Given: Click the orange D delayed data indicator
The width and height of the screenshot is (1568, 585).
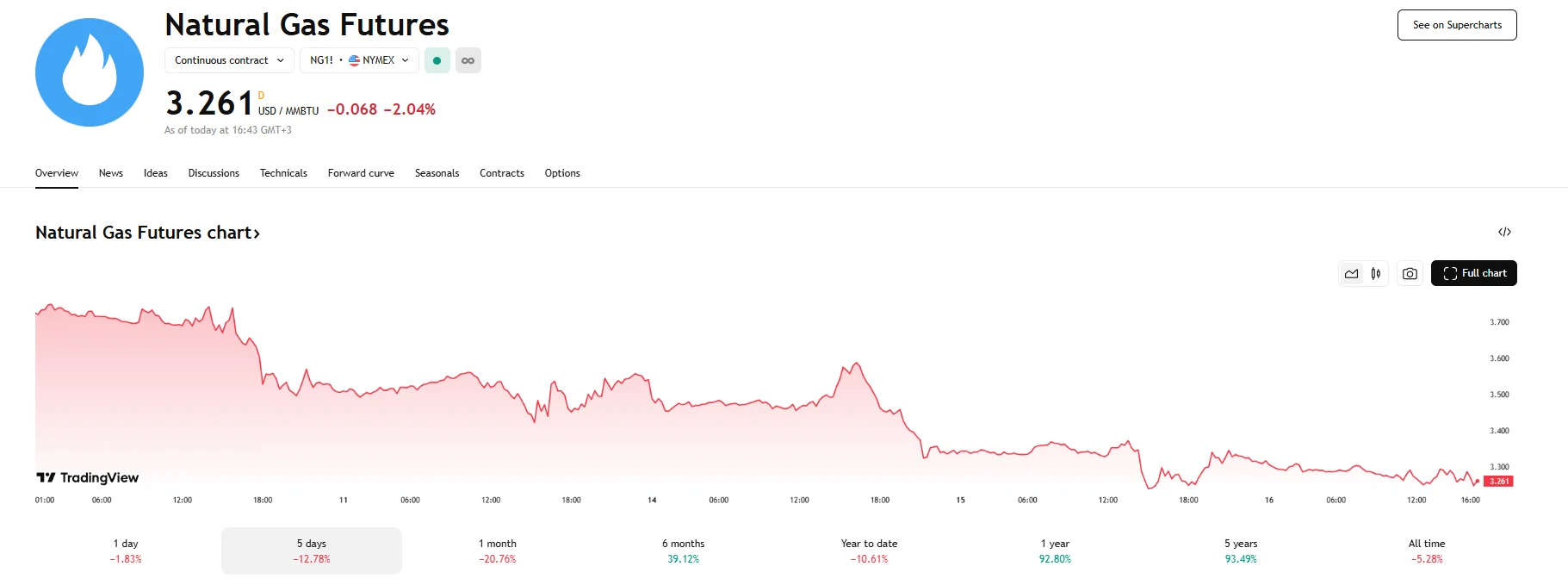Looking at the screenshot, I should pyautogui.click(x=261, y=96).
